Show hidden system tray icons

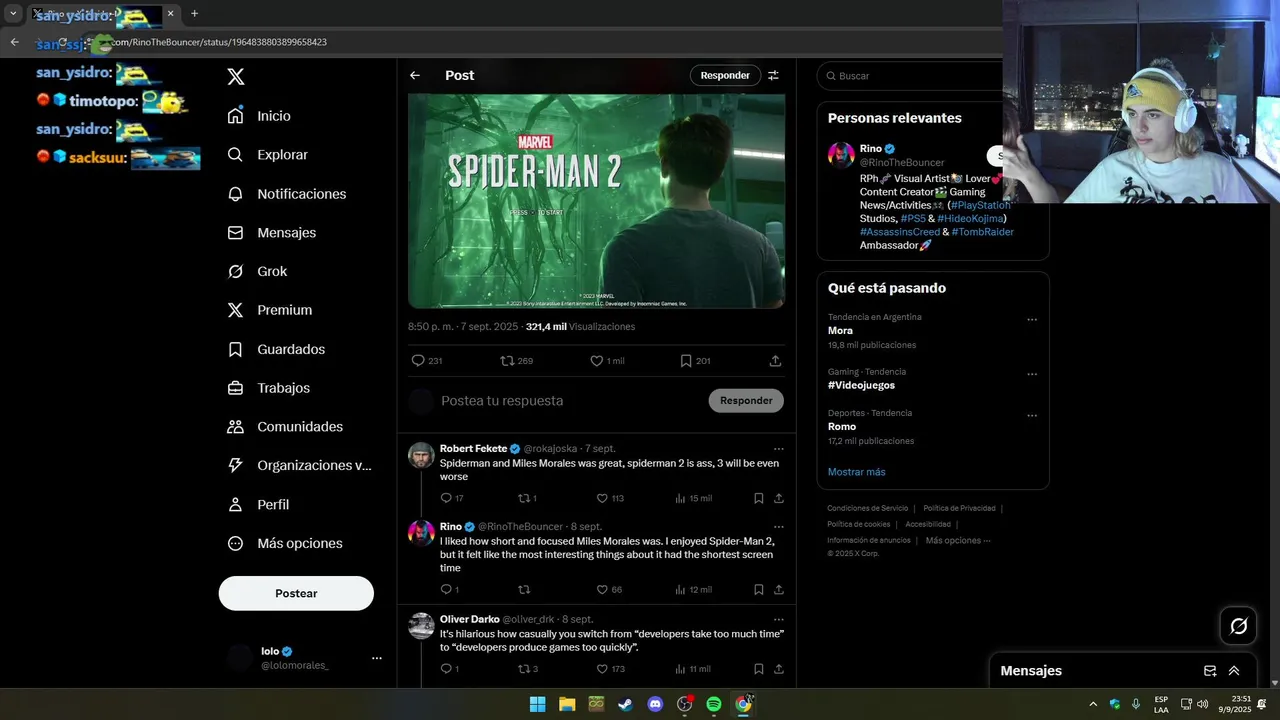(x=1092, y=704)
